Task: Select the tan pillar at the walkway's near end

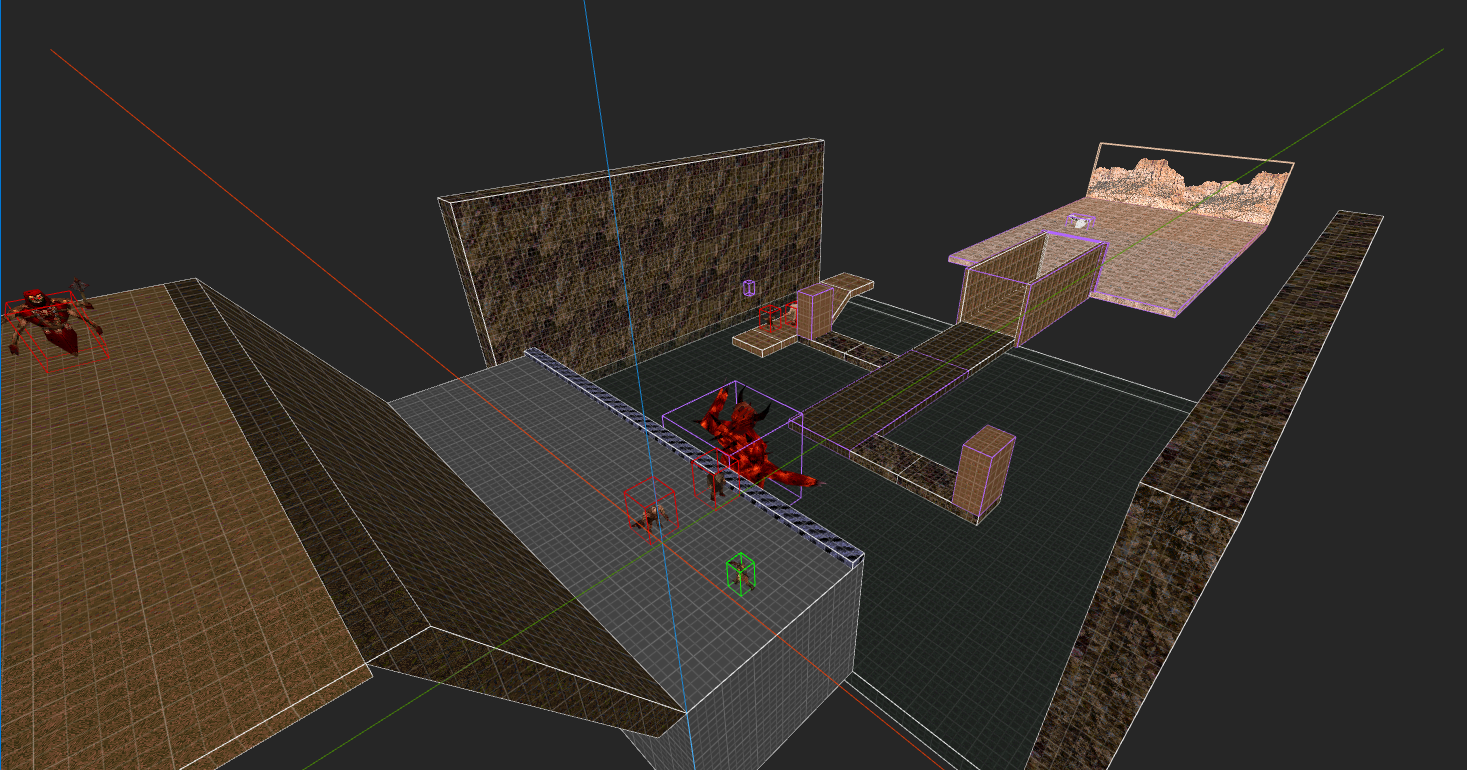Action: (984, 474)
